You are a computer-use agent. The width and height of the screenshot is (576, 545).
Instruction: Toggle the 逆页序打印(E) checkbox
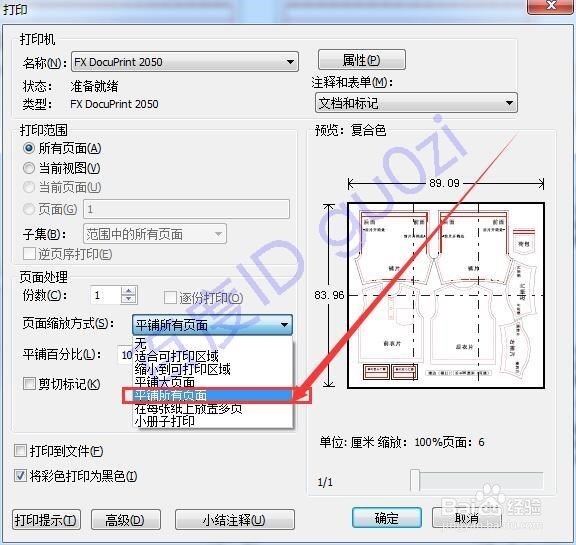click(x=29, y=254)
